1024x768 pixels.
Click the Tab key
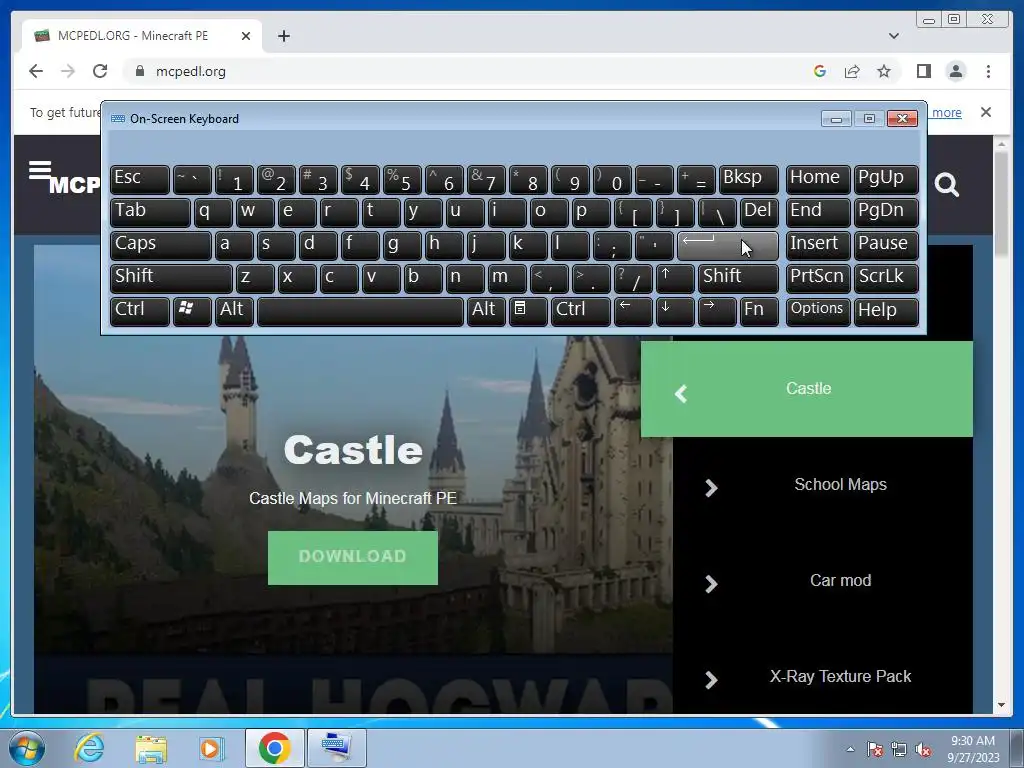[150, 212]
